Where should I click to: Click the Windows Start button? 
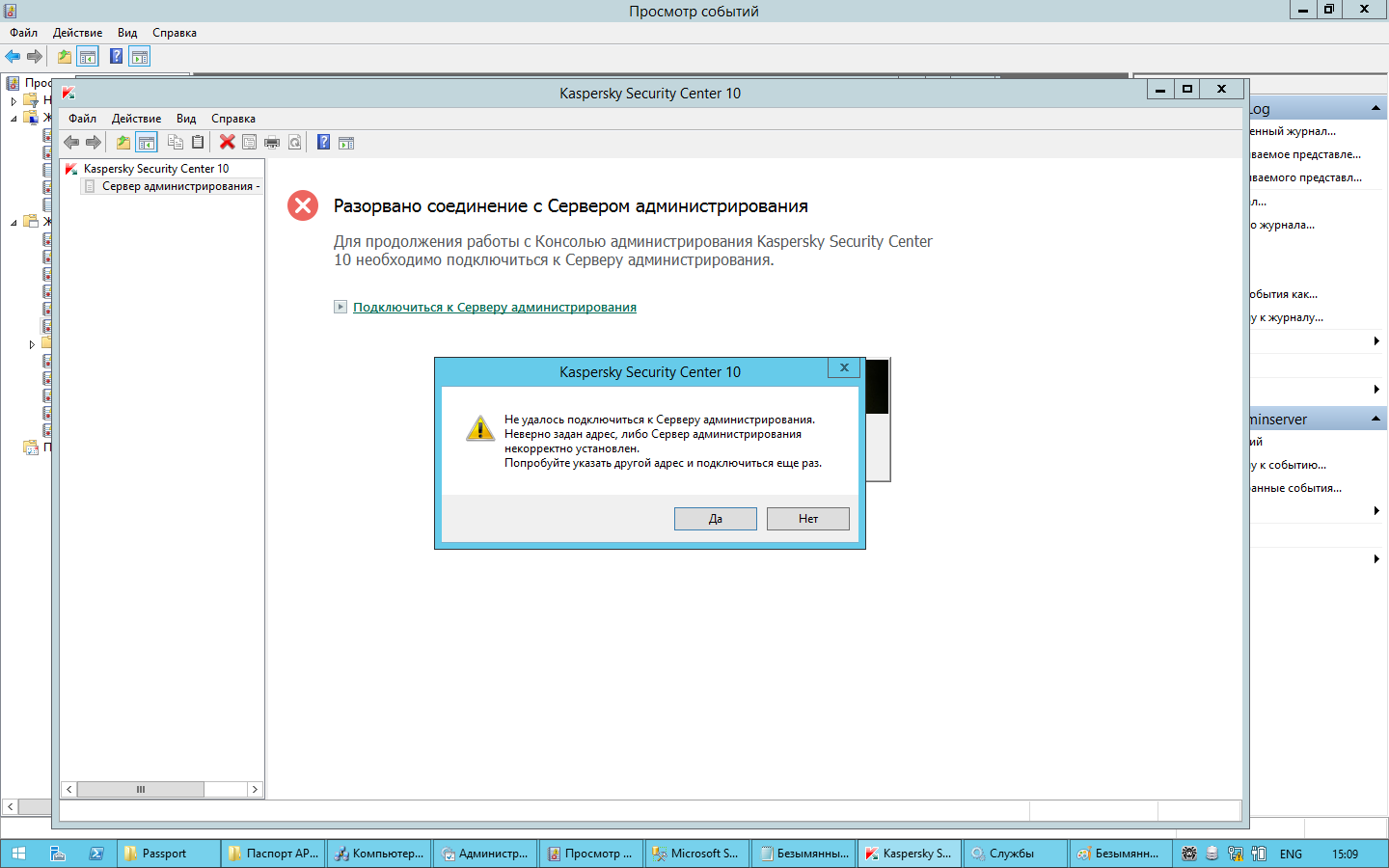(18, 854)
